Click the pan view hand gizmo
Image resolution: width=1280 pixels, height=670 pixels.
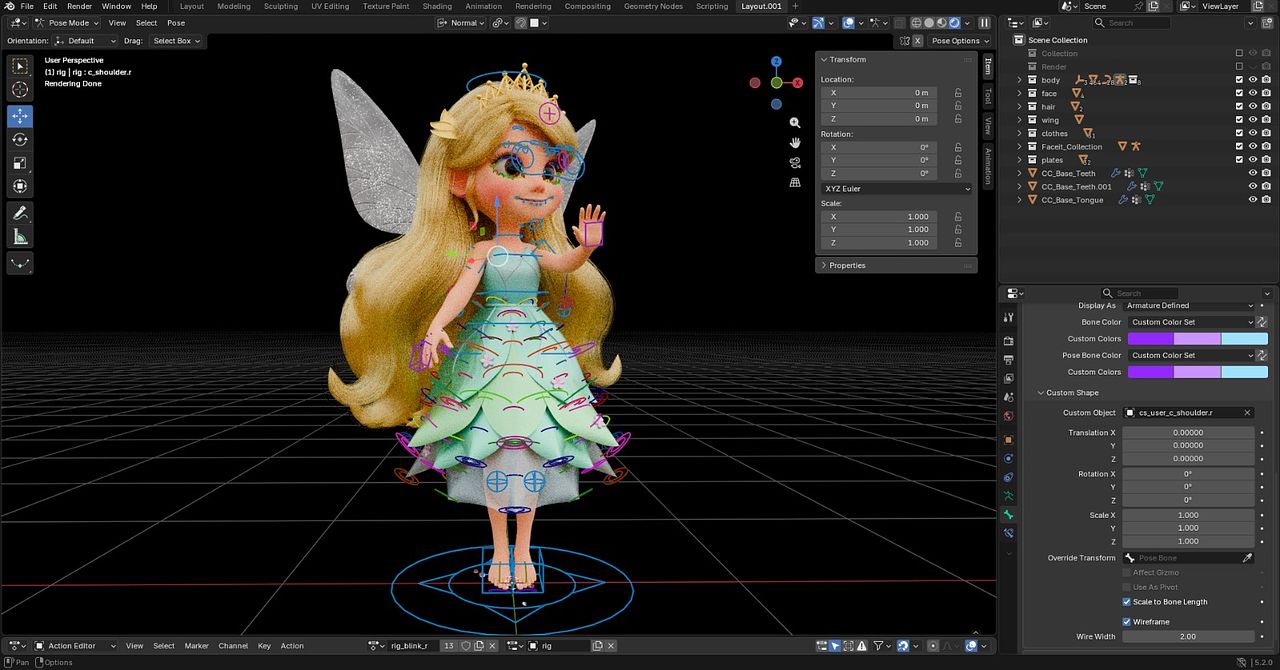(x=795, y=142)
